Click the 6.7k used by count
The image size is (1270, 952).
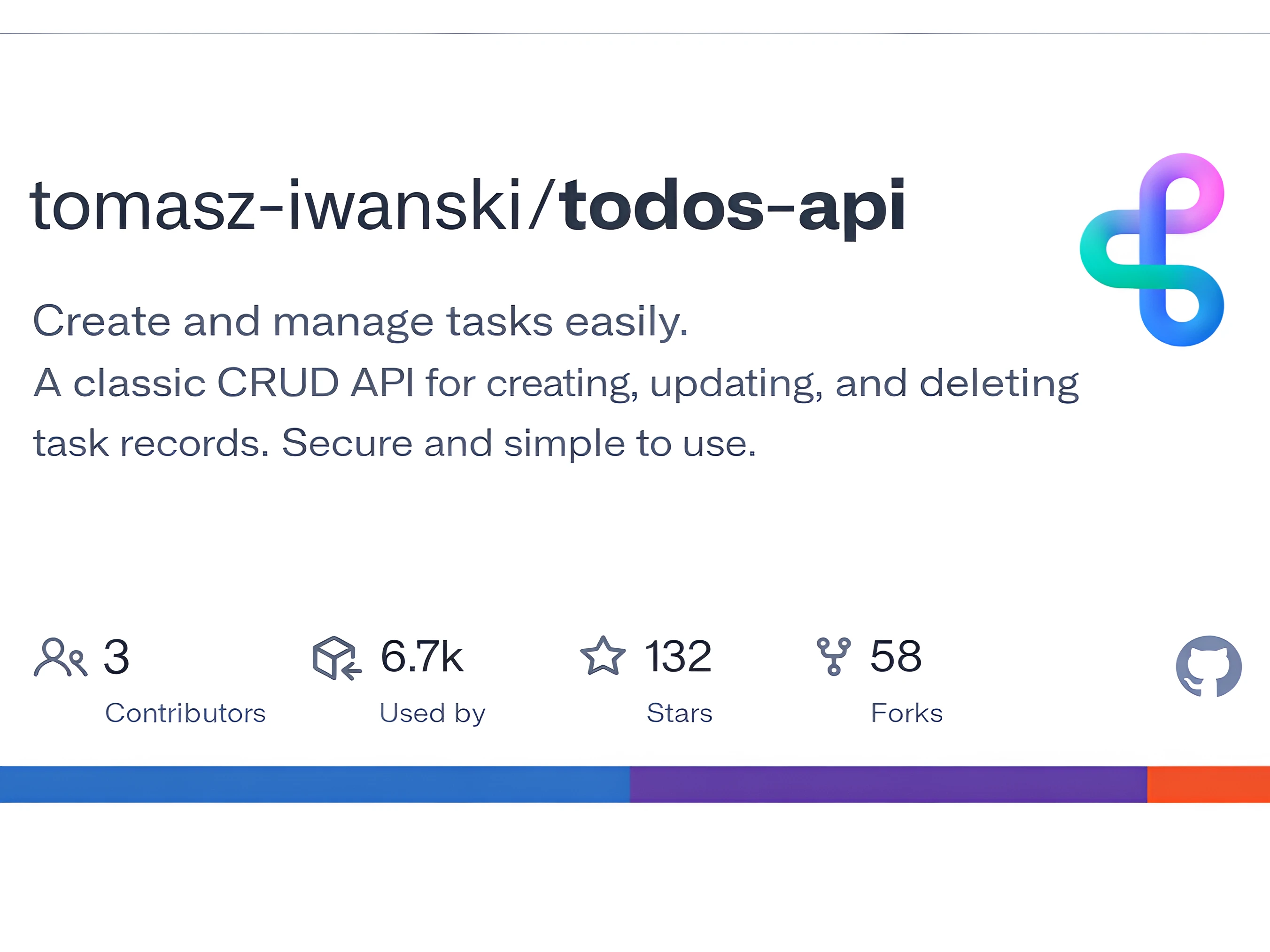pyautogui.click(x=421, y=656)
